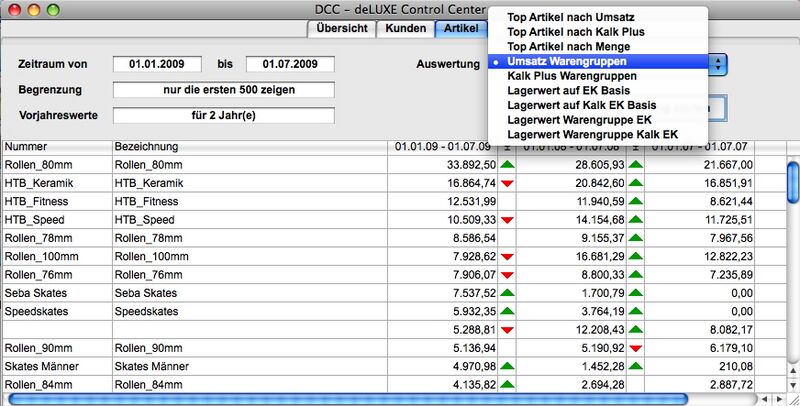The width and height of the screenshot is (800, 406).
Task: Click green trend arrow beside 7.537,52
Action: [x=508, y=293]
